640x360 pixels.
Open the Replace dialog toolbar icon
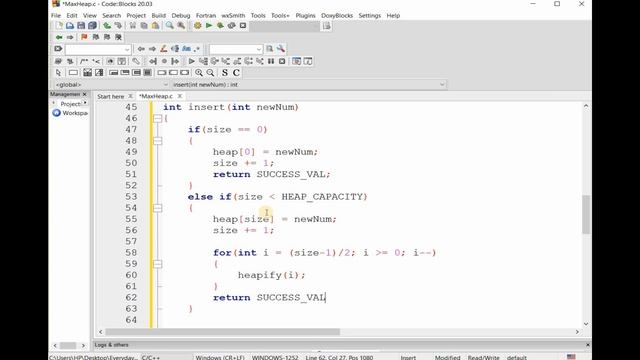tap(181, 26)
